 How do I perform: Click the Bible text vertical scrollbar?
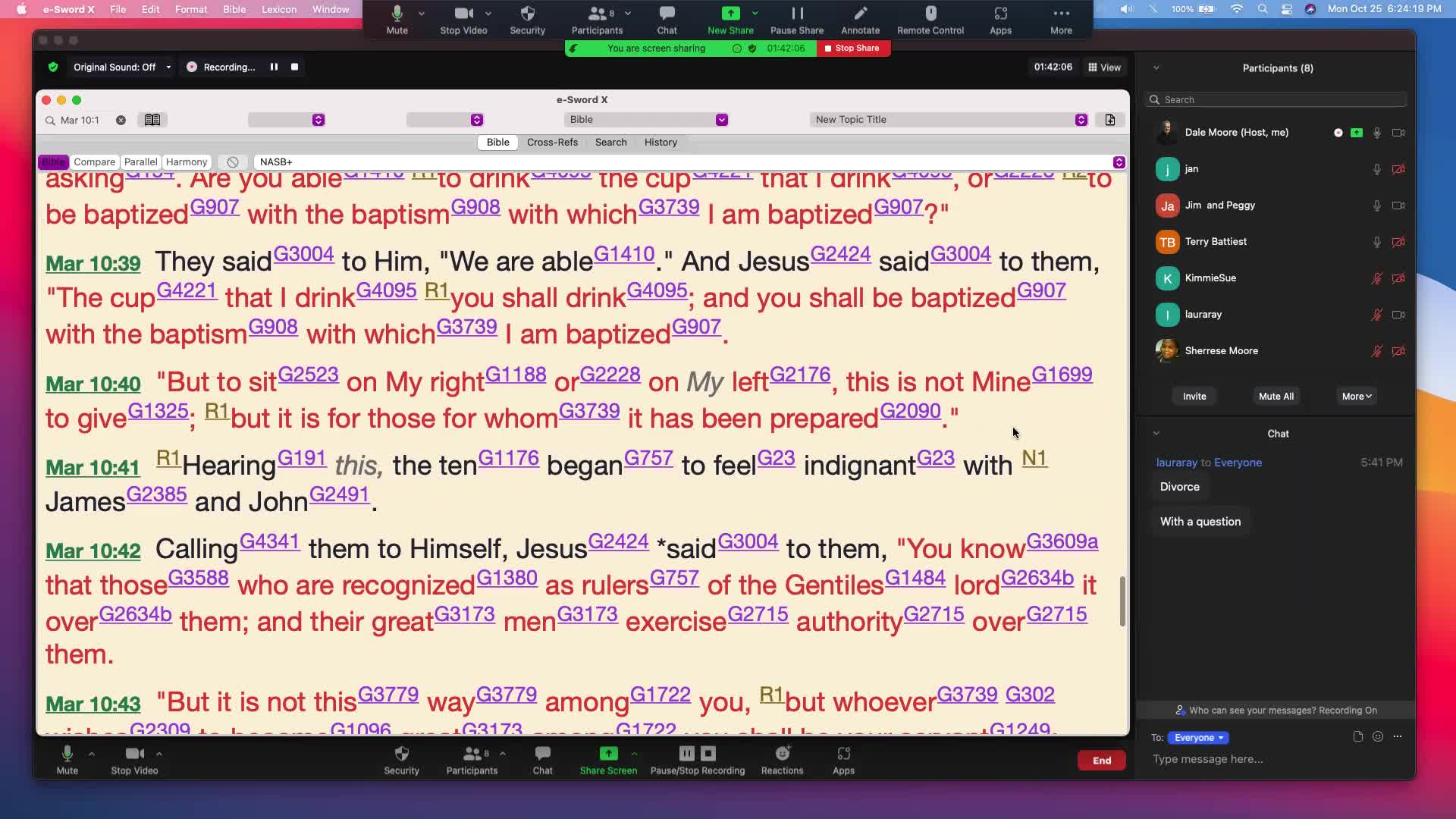tap(1122, 601)
